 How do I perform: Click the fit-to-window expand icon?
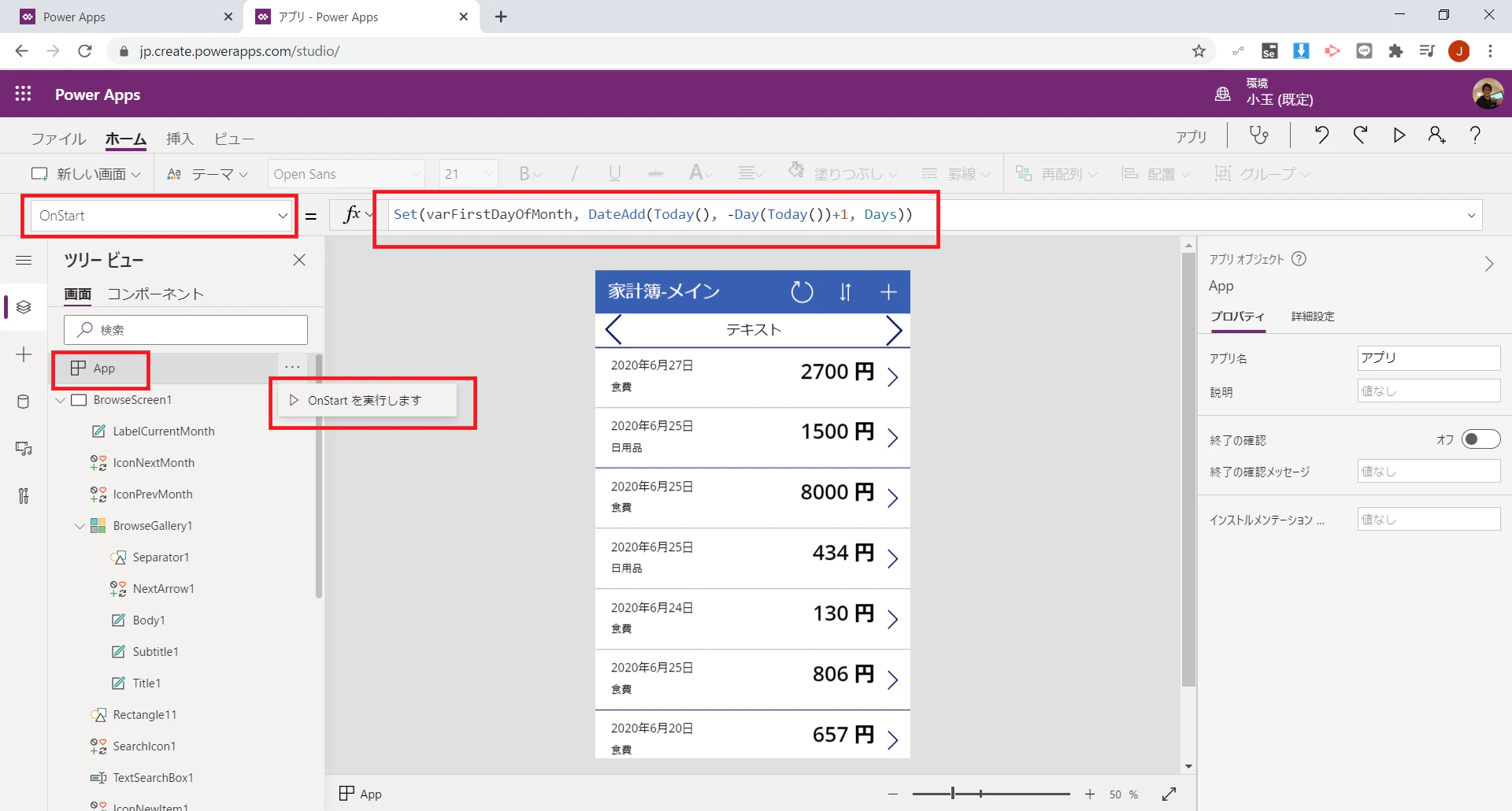tap(1169, 794)
